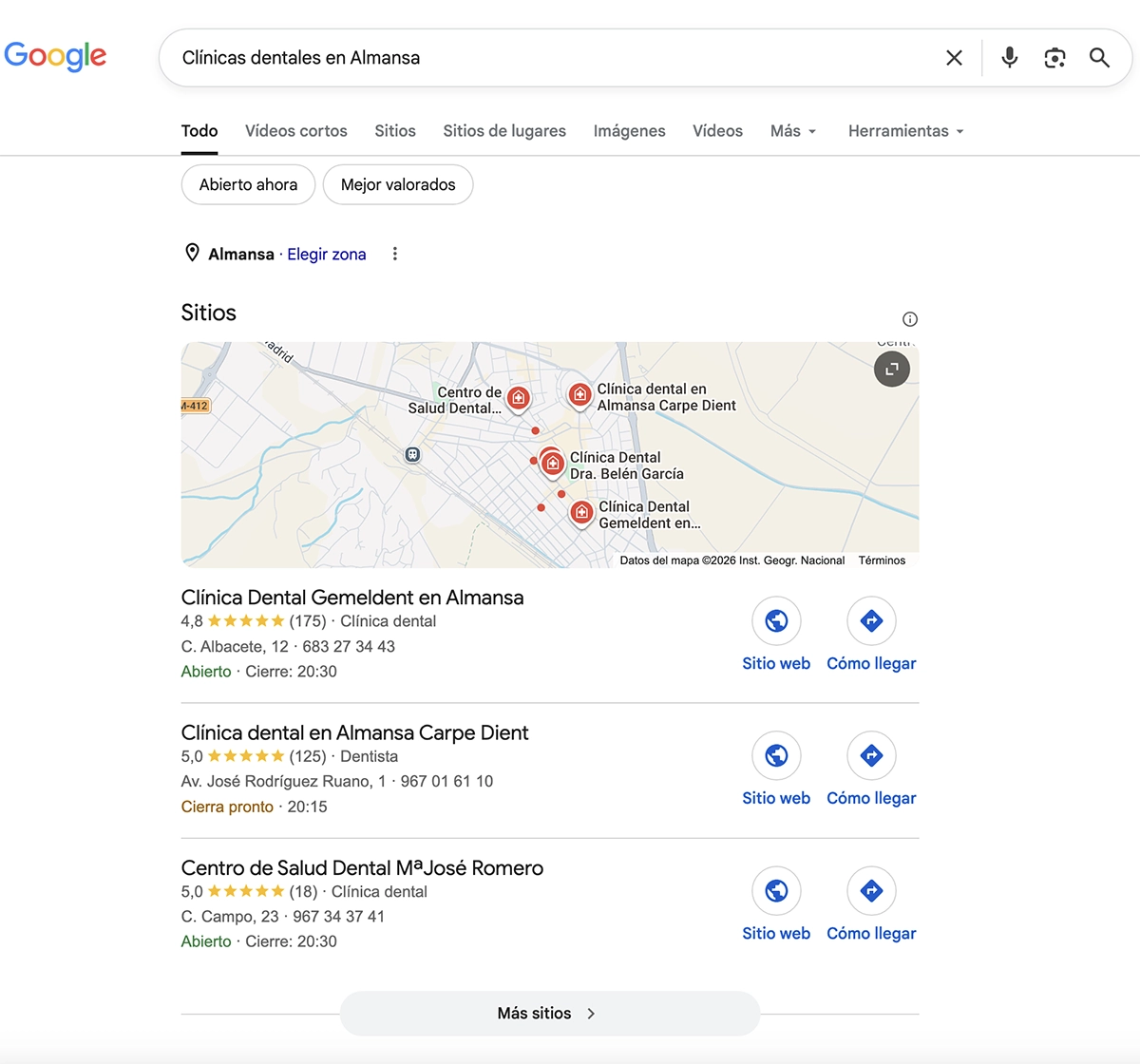Open the info icon beside Sitios heading
The height and width of the screenshot is (1064, 1140).
click(910, 319)
